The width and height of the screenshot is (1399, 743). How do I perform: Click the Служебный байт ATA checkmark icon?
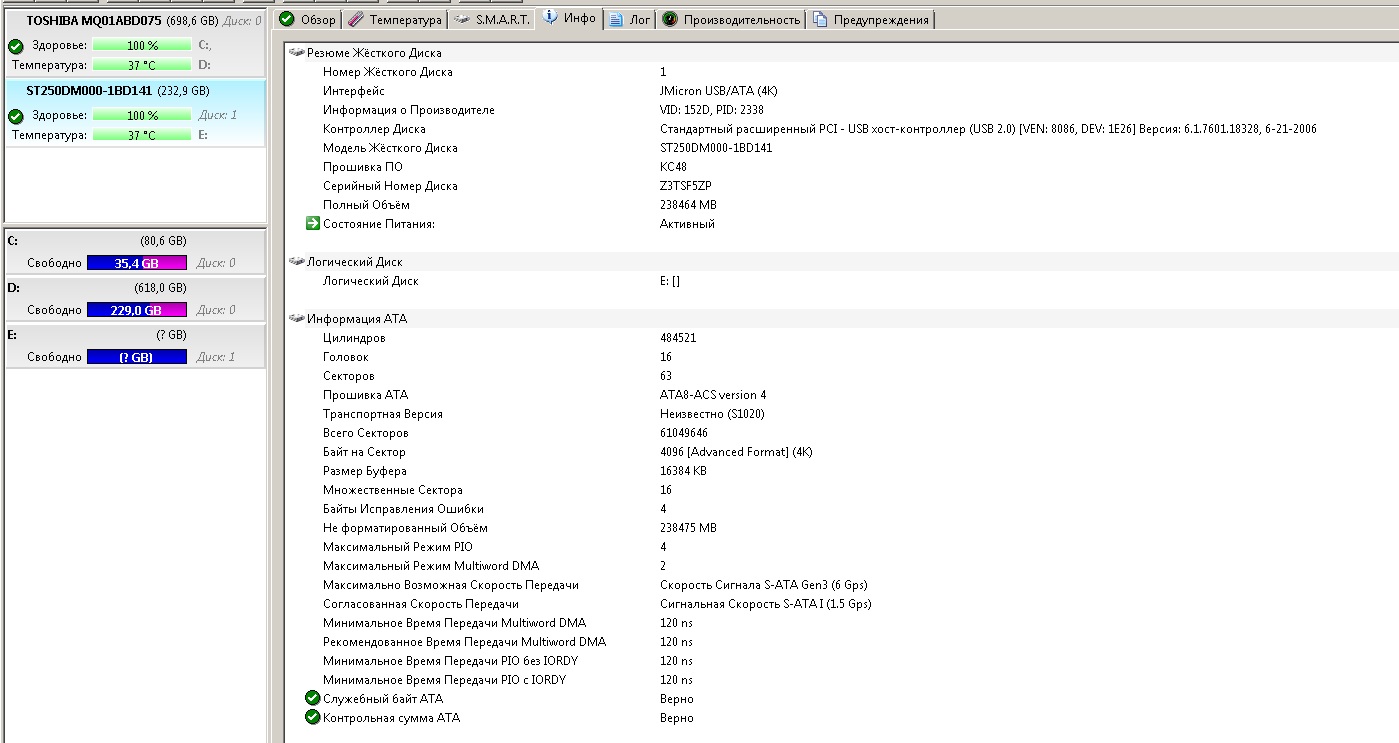312,699
